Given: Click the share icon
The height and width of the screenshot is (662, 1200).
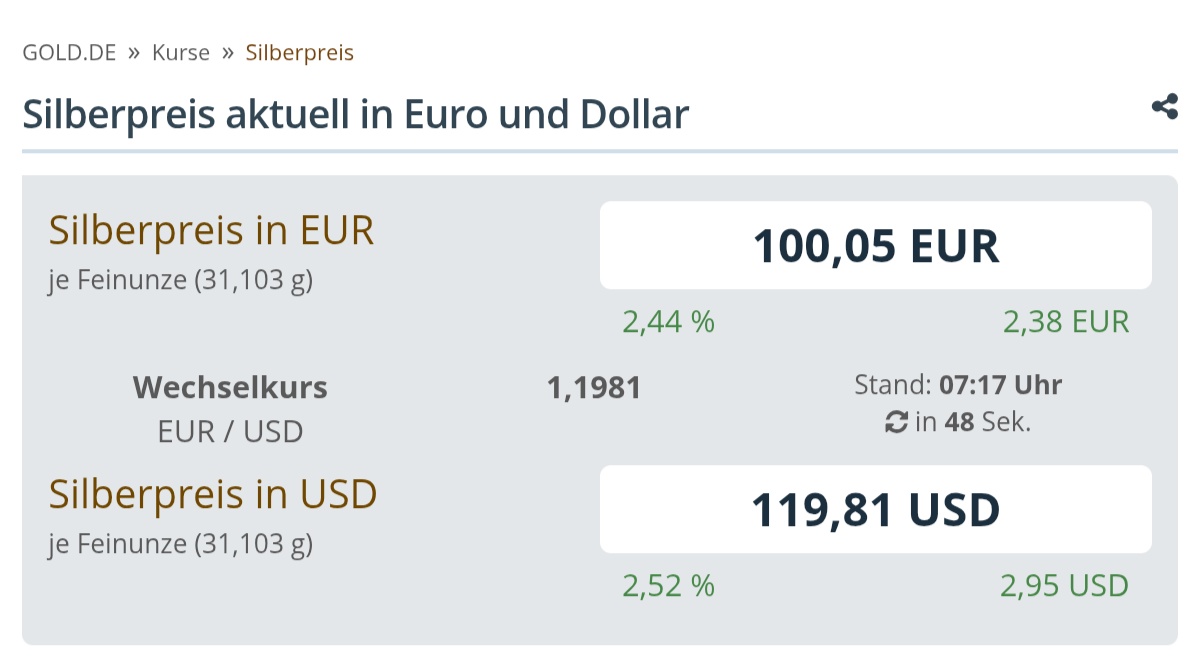Looking at the screenshot, I should pos(1164,107).
